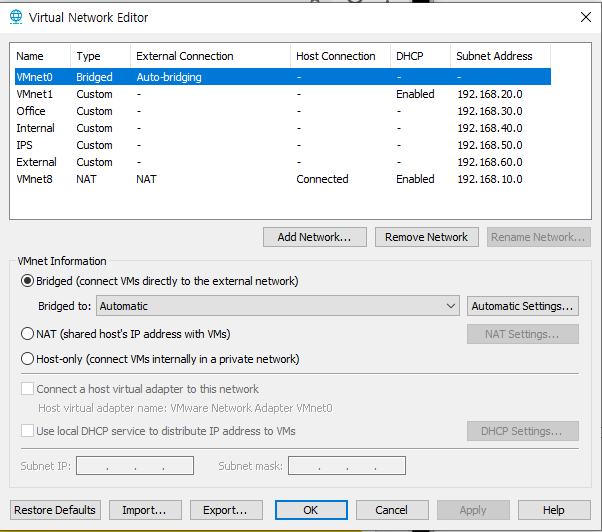Toggle Connect a host virtual adapter checkbox
This screenshot has height=532, width=602.
point(27,389)
